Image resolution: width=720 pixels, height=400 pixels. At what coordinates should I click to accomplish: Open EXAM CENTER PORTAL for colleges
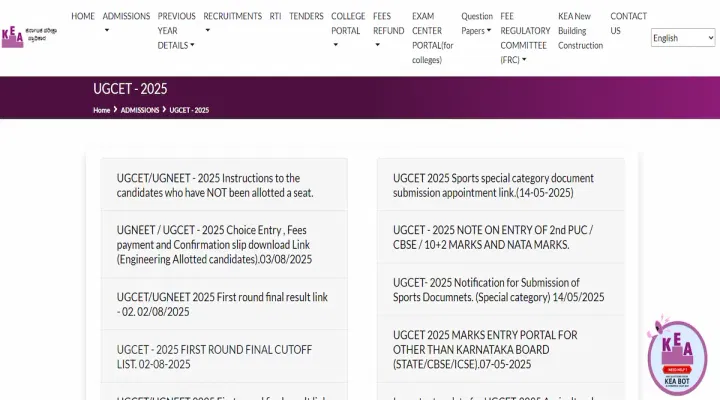click(x=433, y=38)
